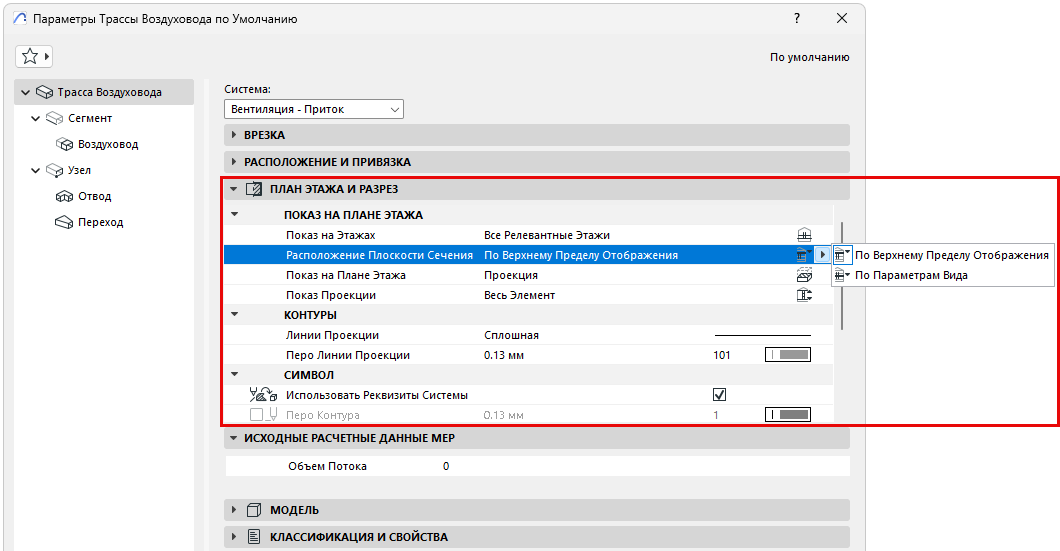Screen dimensions: 1060x551
Task: Collapse the Трасса Воздуховода tree node
Action: (26, 92)
